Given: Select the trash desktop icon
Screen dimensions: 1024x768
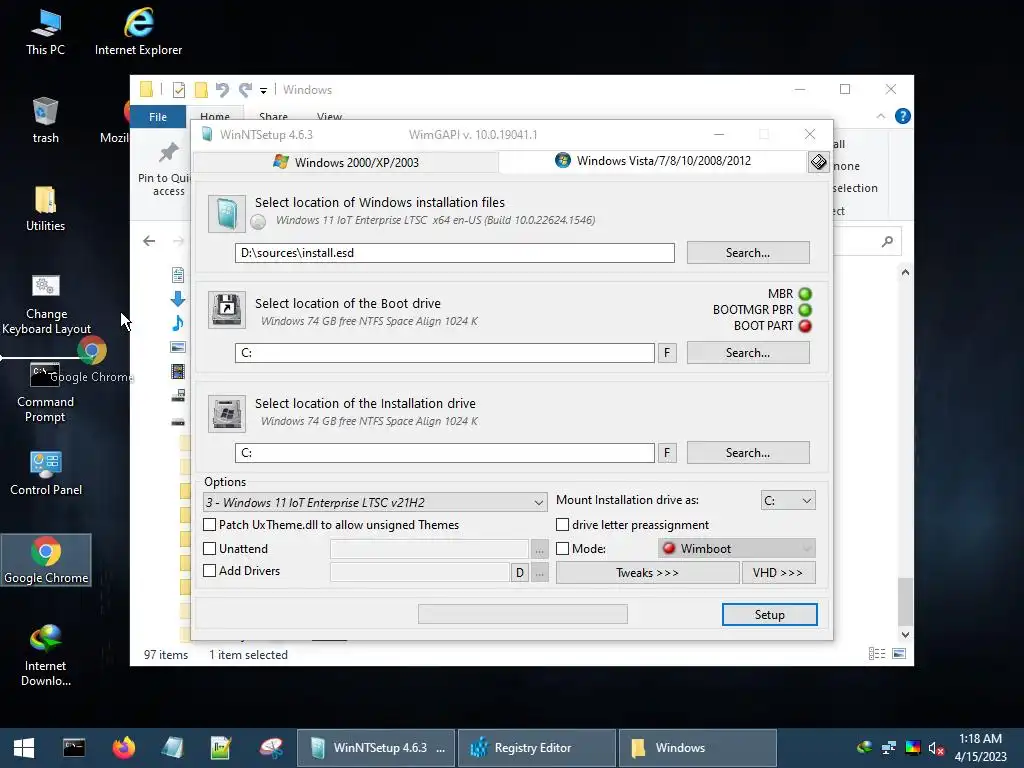Looking at the screenshot, I should 45,121.
